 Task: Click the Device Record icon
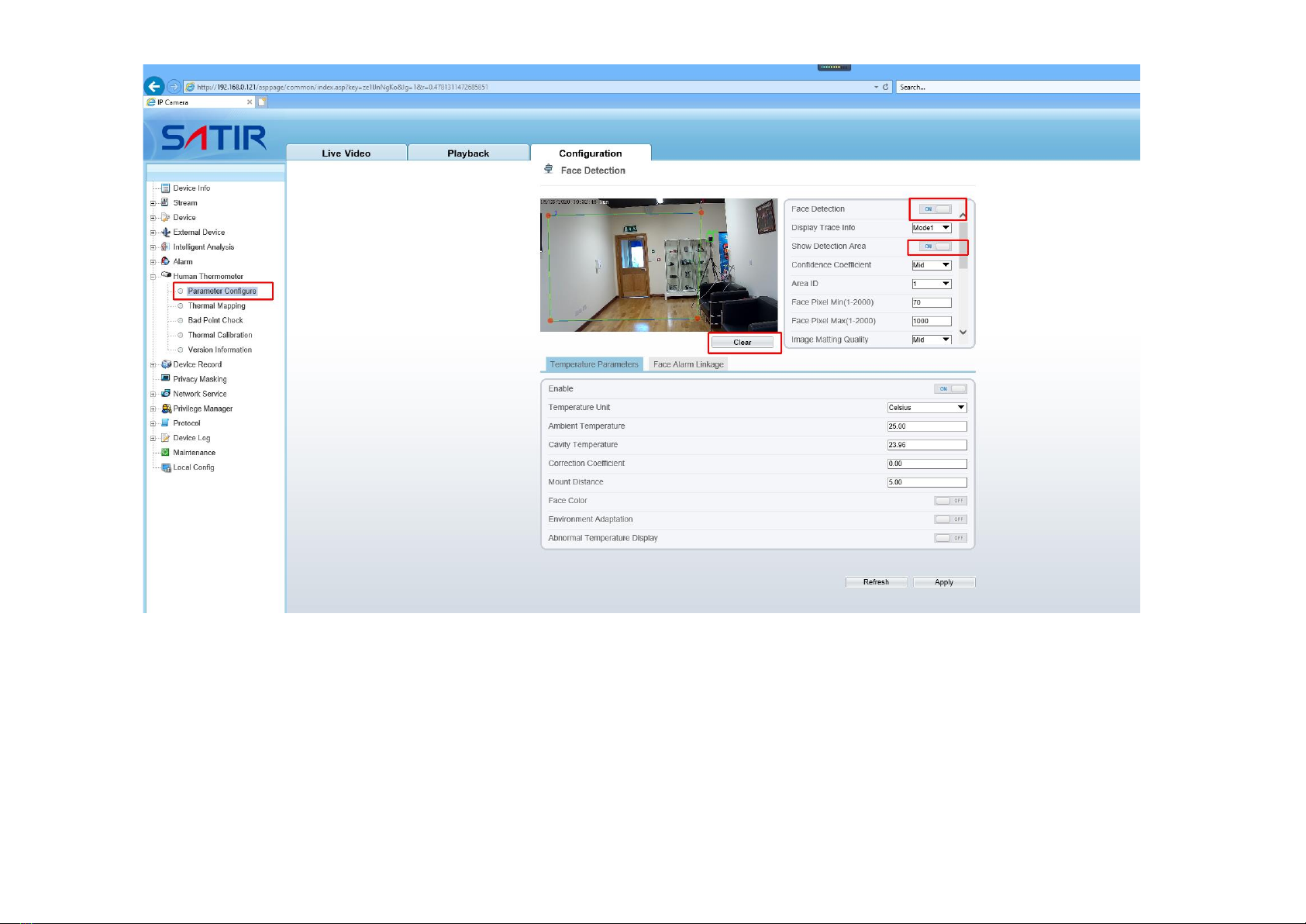pyautogui.click(x=166, y=364)
